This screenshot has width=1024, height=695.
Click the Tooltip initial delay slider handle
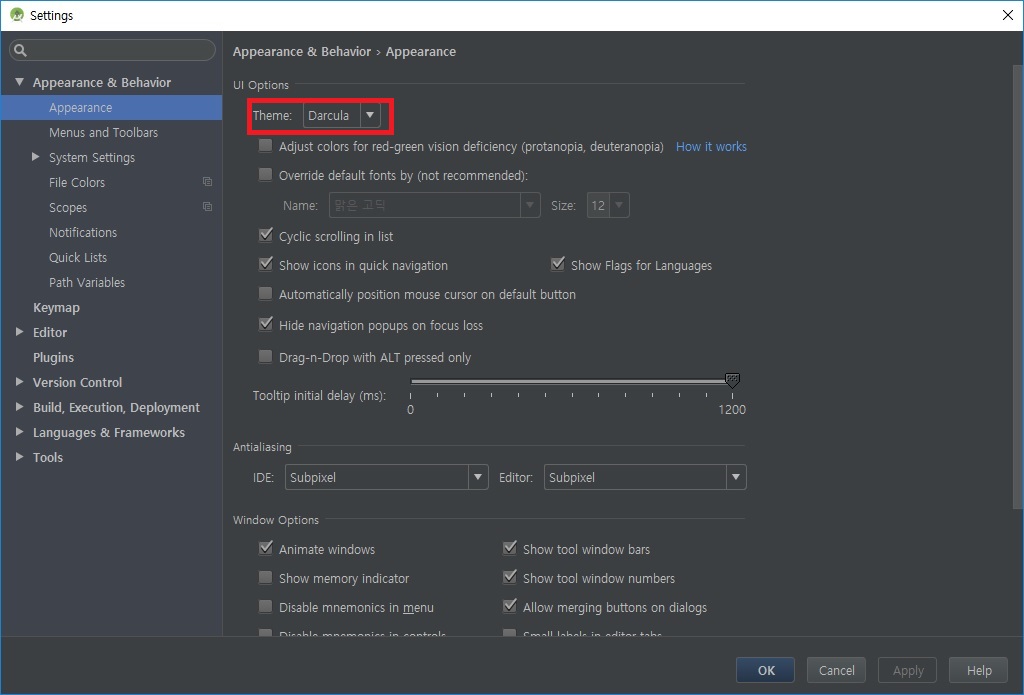pyautogui.click(x=732, y=381)
